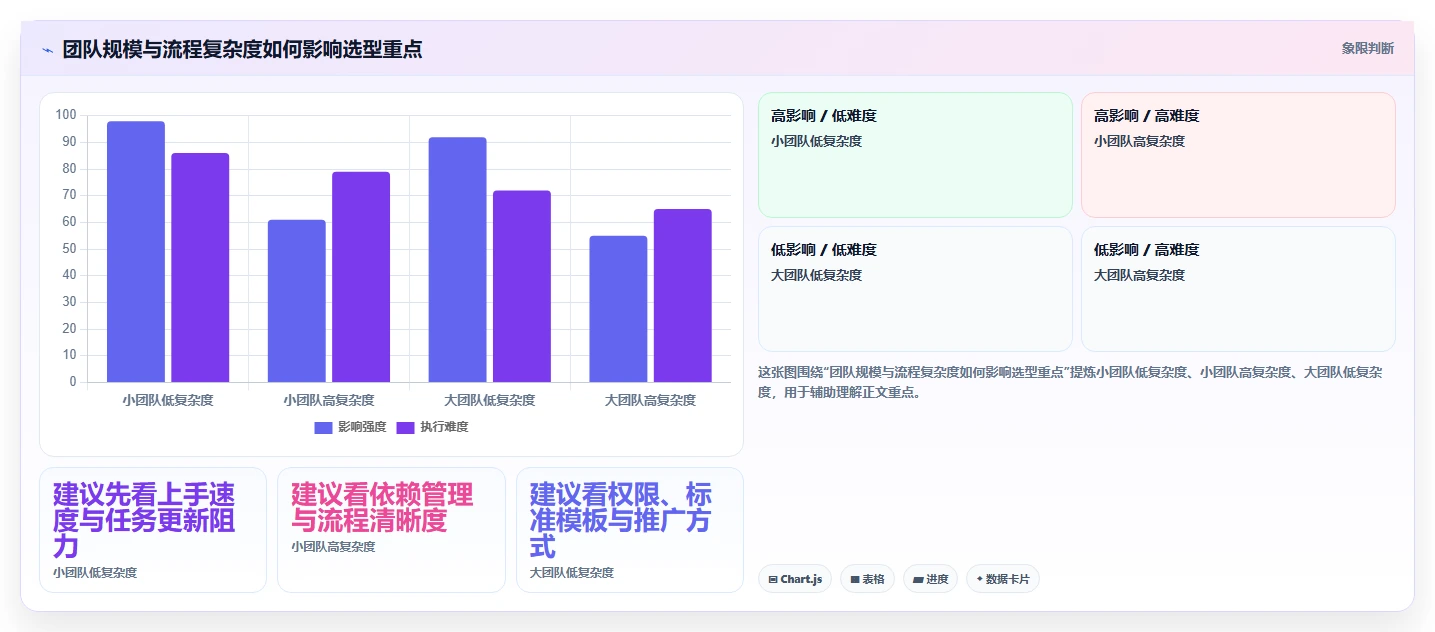Toggle the 执行难度 legend entry
Image resolution: width=1435 pixels, height=632 pixels.
[x=432, y=427]
